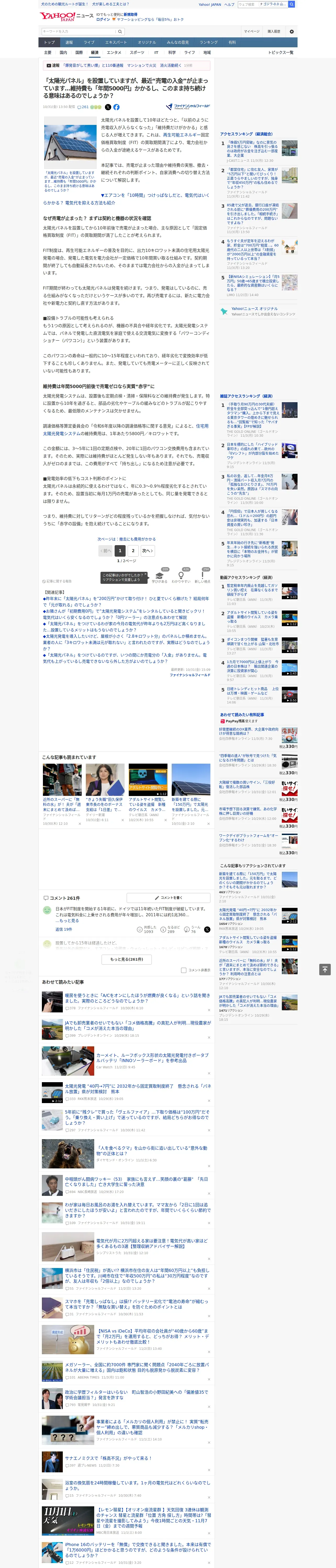Open エアコンを「10時間」 inline article link
336x1568 pixels.
126,199
